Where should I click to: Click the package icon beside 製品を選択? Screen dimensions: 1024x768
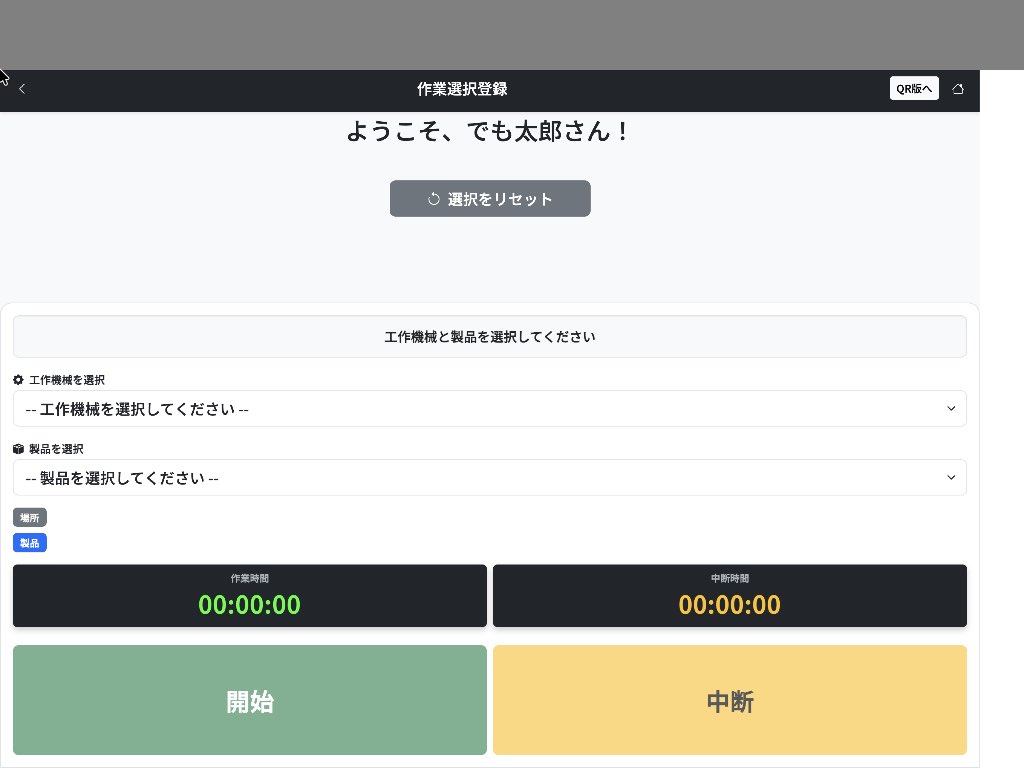click(x=17, y=448)
